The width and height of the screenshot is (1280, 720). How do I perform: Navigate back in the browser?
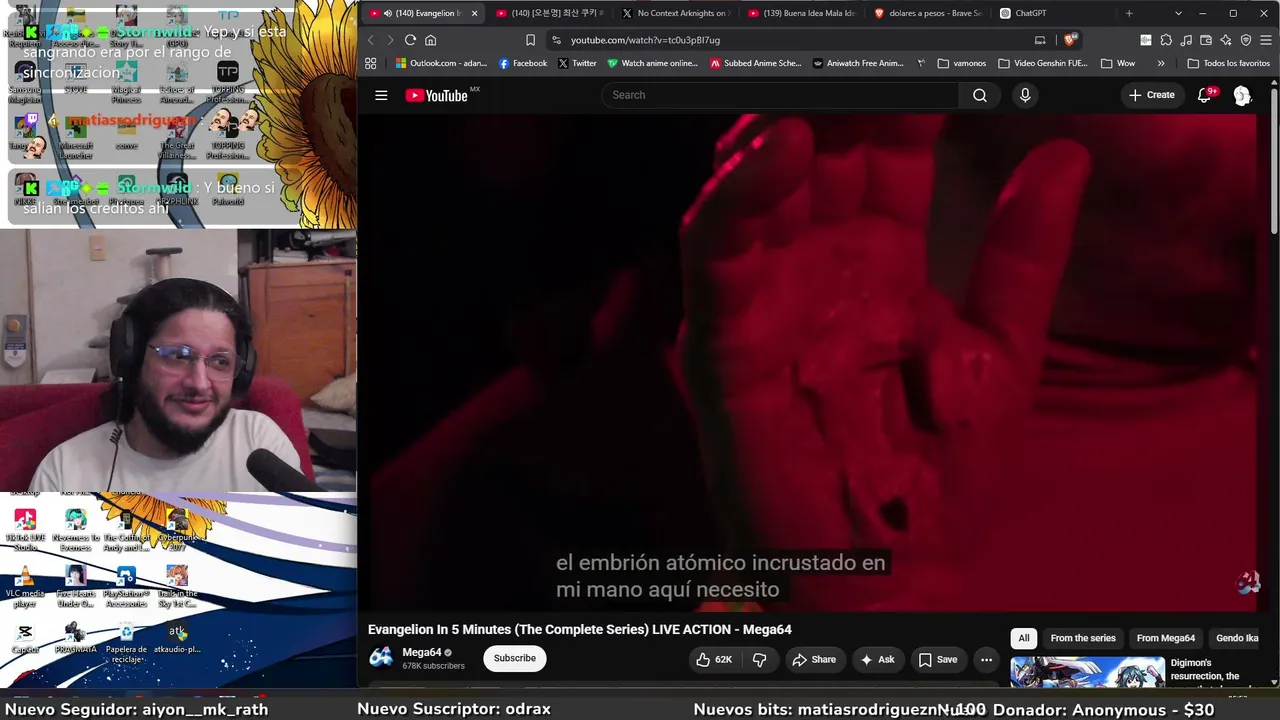[370, 40]
